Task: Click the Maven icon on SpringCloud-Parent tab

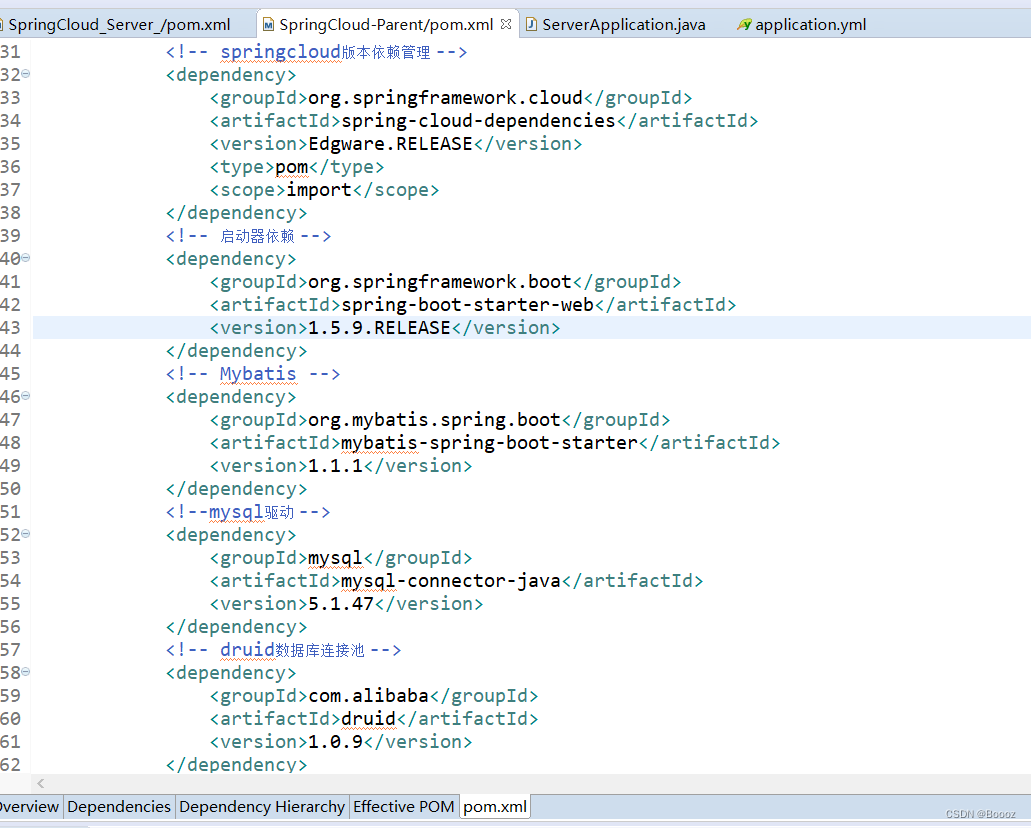Action: (268, 25)
